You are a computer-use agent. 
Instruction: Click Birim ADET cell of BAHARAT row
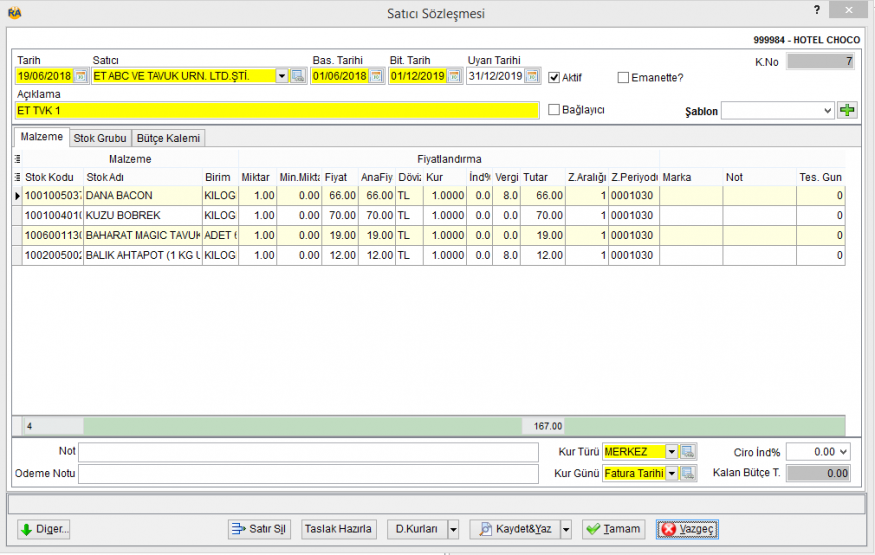coord(220,235)
